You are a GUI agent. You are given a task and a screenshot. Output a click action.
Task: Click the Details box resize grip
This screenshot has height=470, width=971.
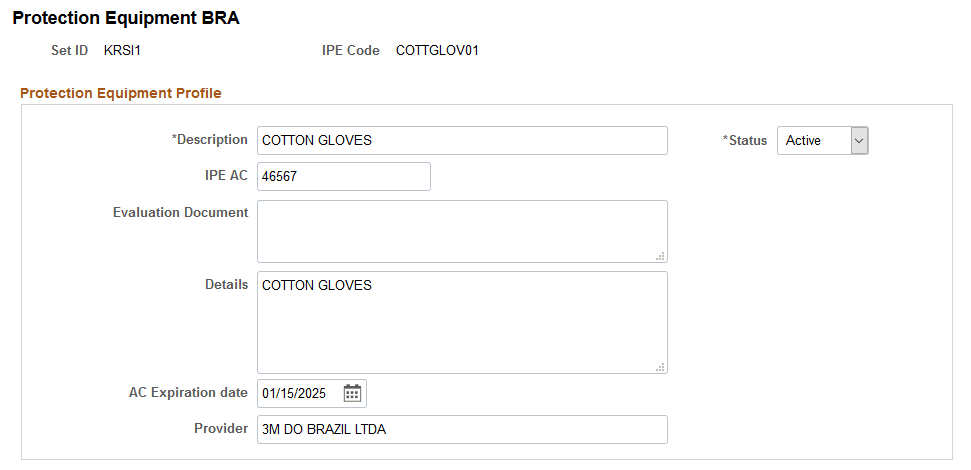[x=660, y=367]
